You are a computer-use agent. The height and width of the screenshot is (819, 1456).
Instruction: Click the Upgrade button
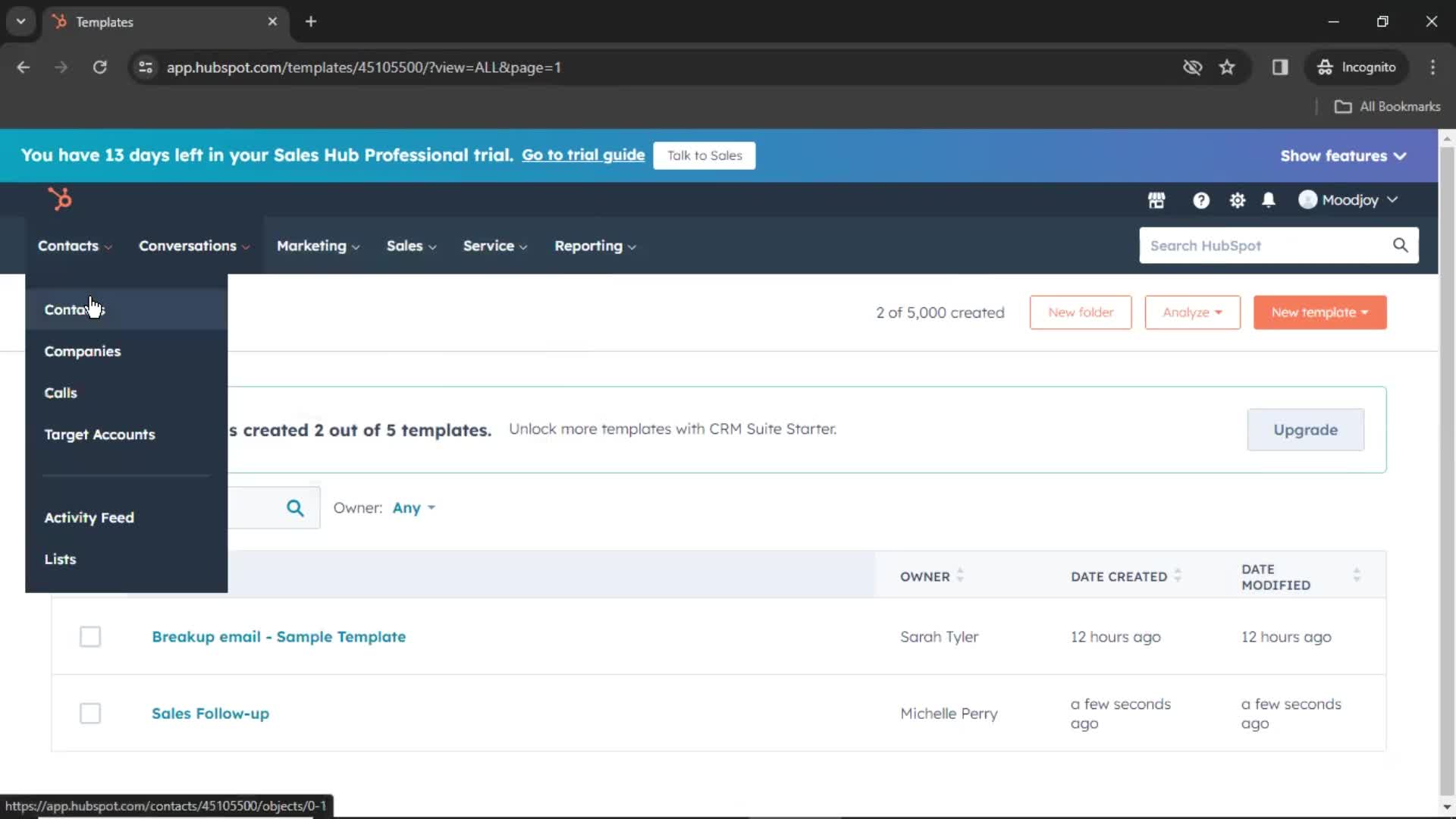1305,430
